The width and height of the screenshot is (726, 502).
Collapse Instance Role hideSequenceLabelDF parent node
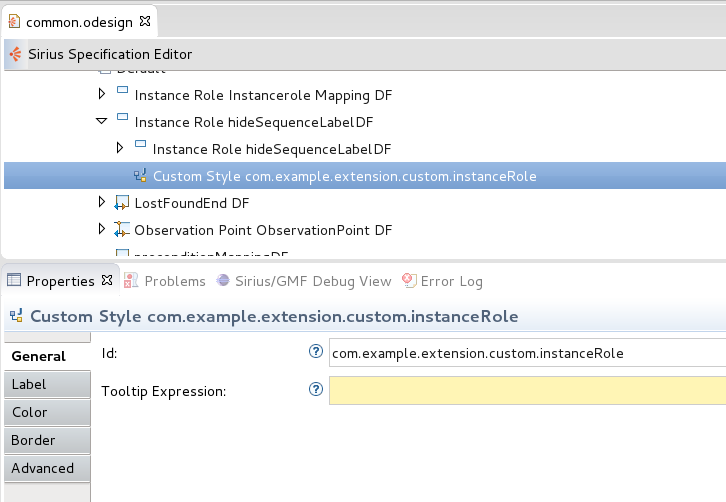point(101,122)
